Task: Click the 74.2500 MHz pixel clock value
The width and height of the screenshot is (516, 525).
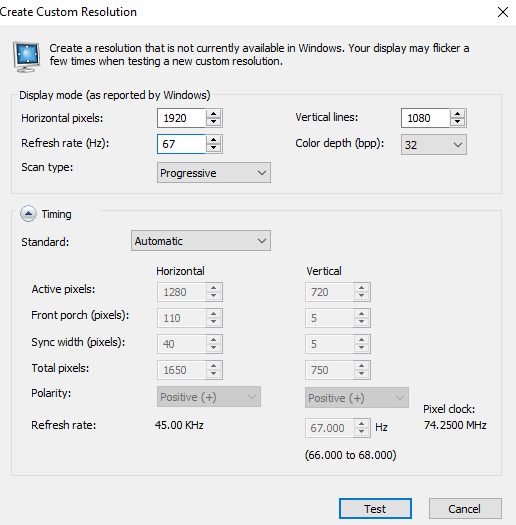Action: 455,425
